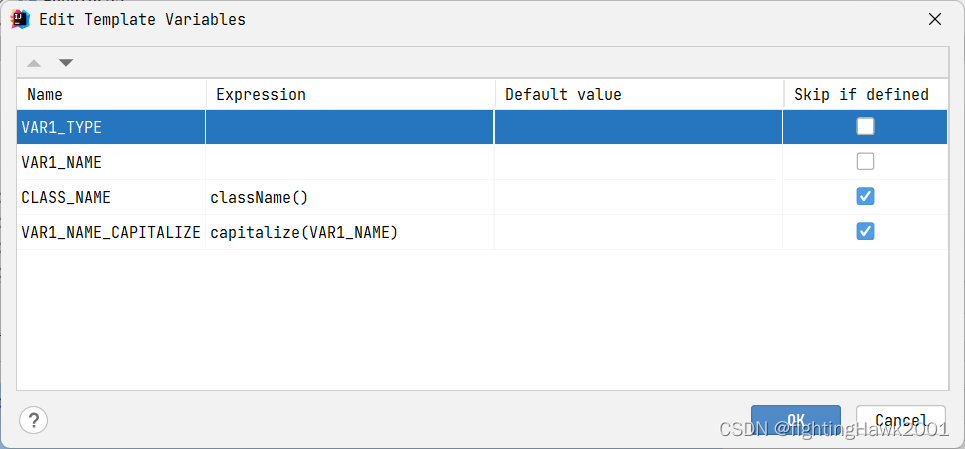The width and height of the screenshot is (965, 449).
Task: Enable Skip if defined for VAR1_TYPE
Action: [865, 127]
